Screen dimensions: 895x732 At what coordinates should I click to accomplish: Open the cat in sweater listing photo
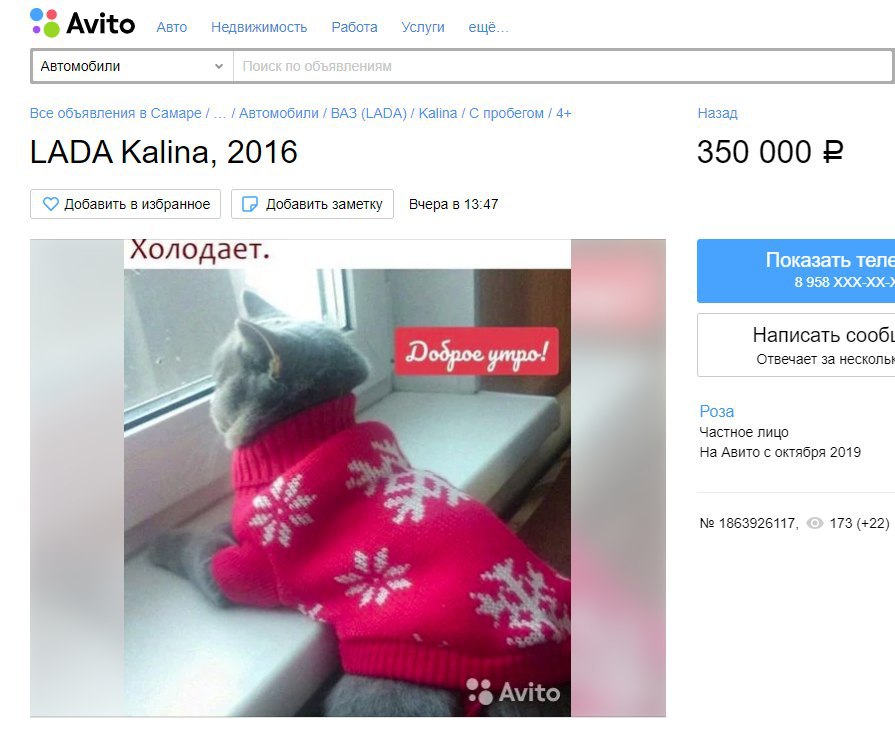(348, 478)
